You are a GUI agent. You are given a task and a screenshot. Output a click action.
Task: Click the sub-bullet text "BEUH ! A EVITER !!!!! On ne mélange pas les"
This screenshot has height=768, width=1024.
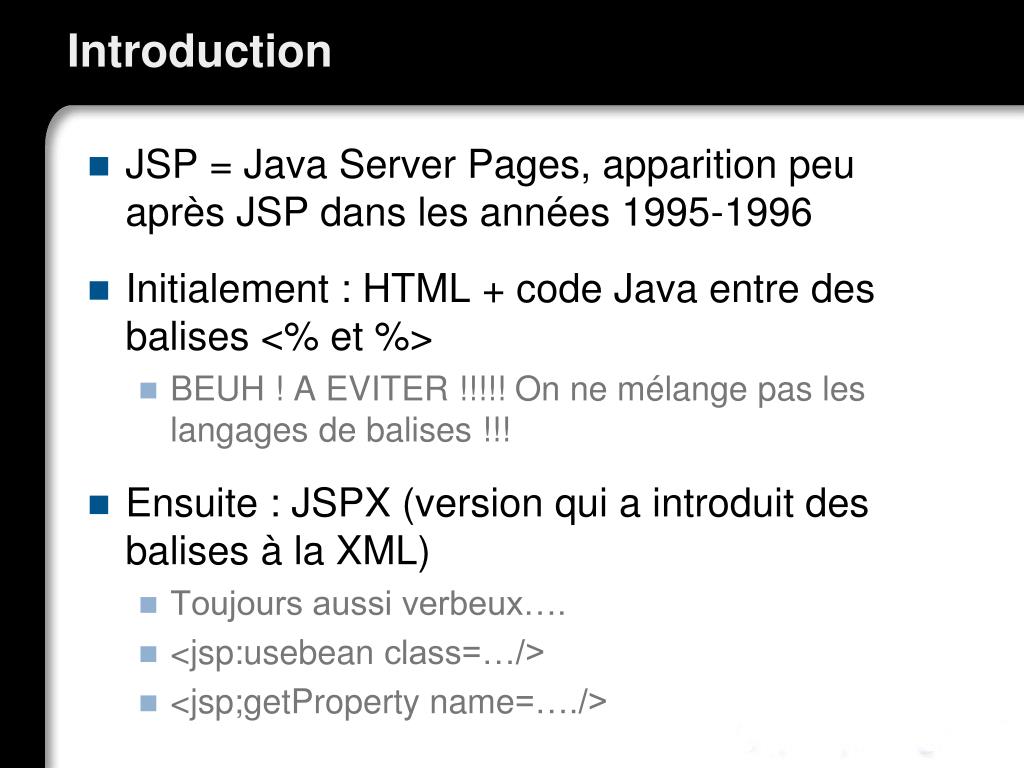[x=518, y=389]
